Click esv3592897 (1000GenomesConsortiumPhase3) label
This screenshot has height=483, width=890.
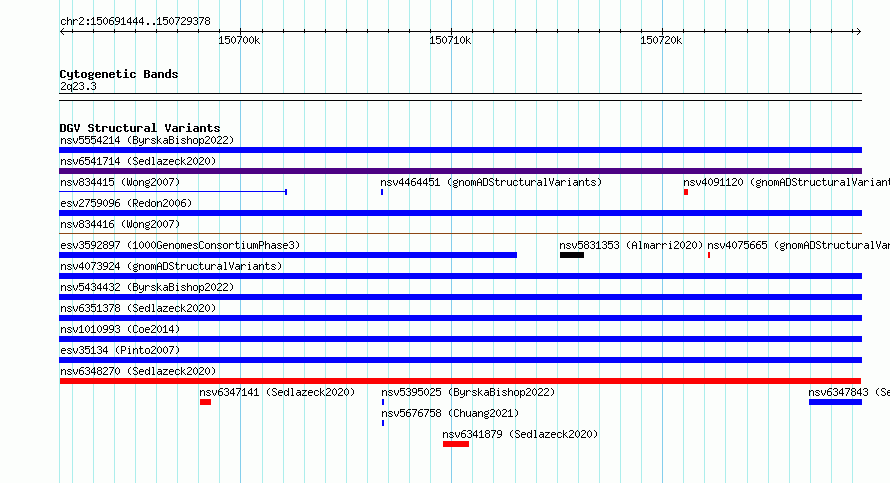180,245
